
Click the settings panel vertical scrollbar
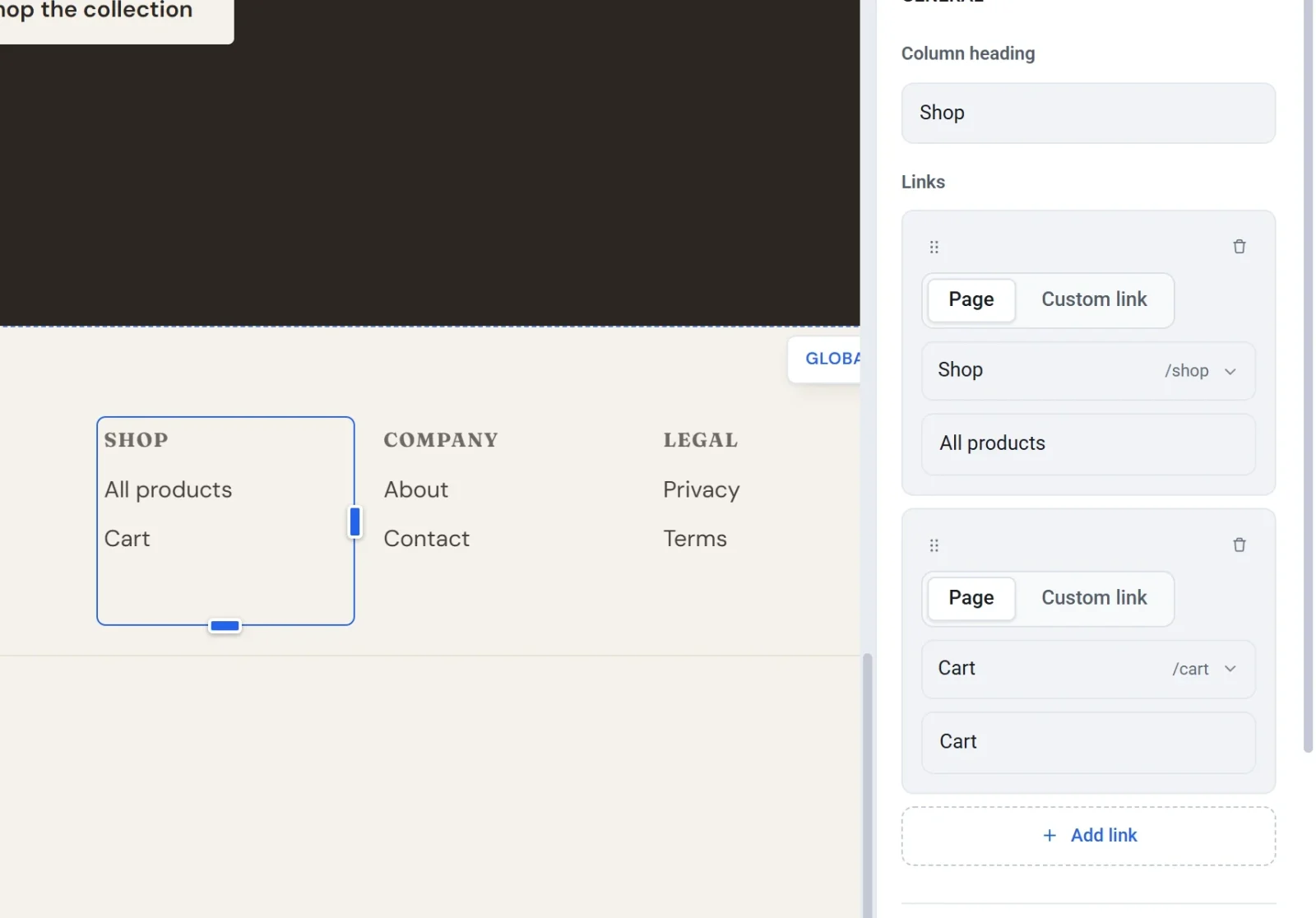[1308, 376]
